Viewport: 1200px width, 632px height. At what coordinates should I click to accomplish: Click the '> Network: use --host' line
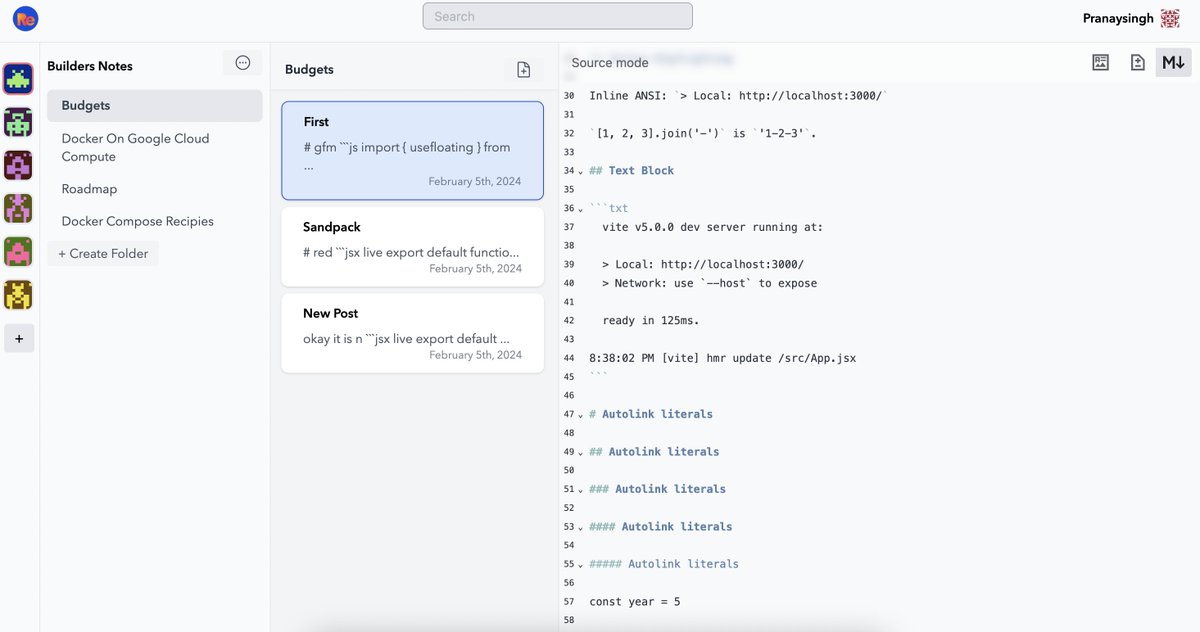(709, 283)
